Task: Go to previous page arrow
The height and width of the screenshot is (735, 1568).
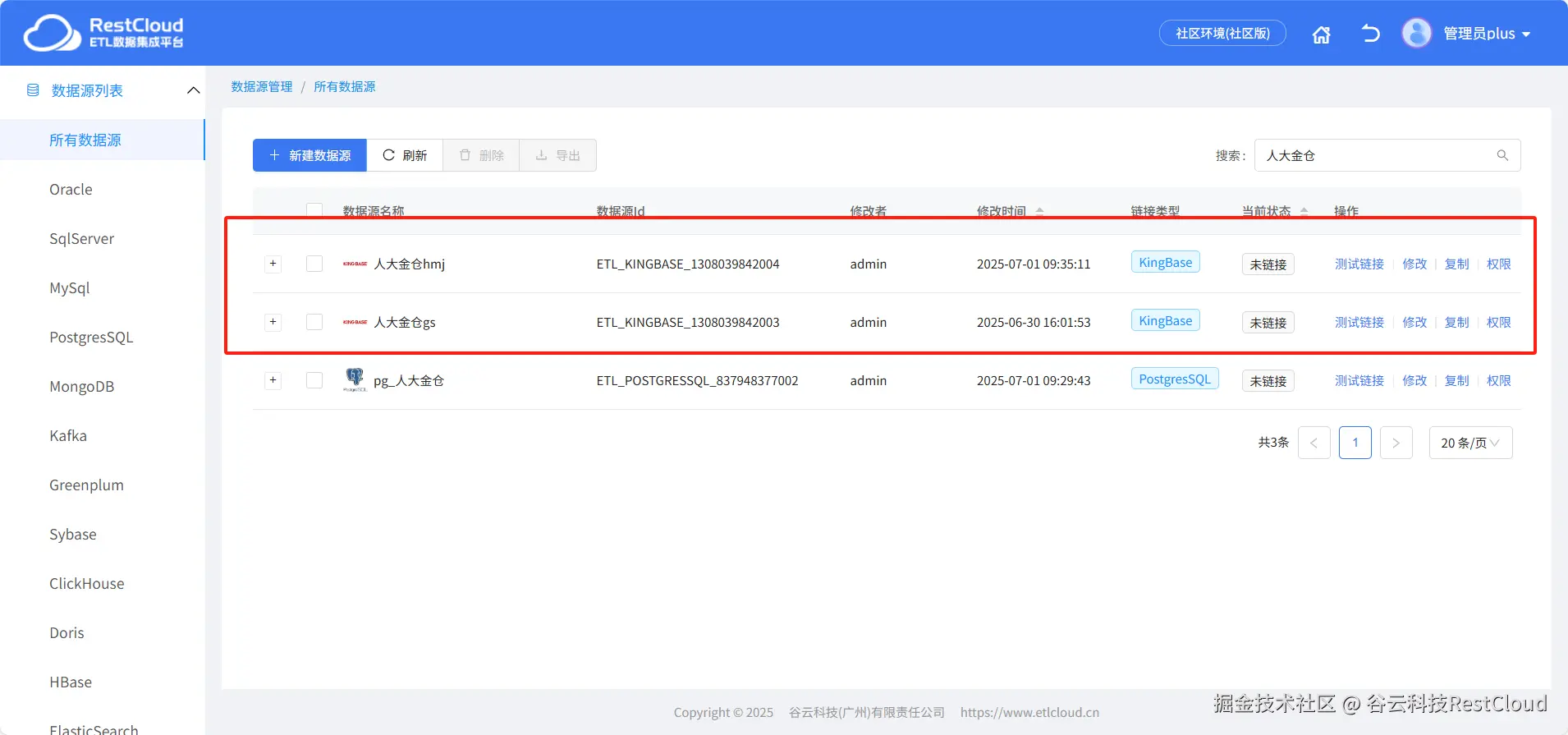Action: click(1314, 443)
